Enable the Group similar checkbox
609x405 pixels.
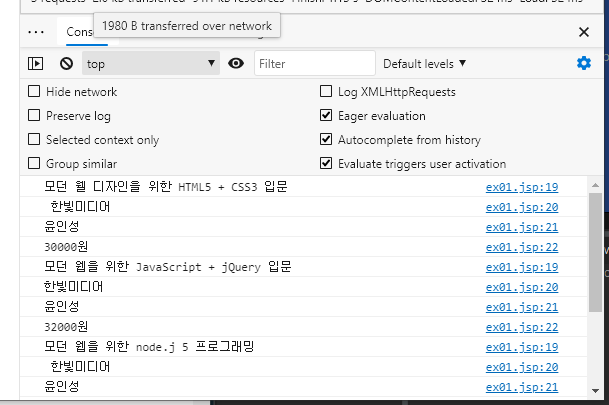tap(34, 163)
